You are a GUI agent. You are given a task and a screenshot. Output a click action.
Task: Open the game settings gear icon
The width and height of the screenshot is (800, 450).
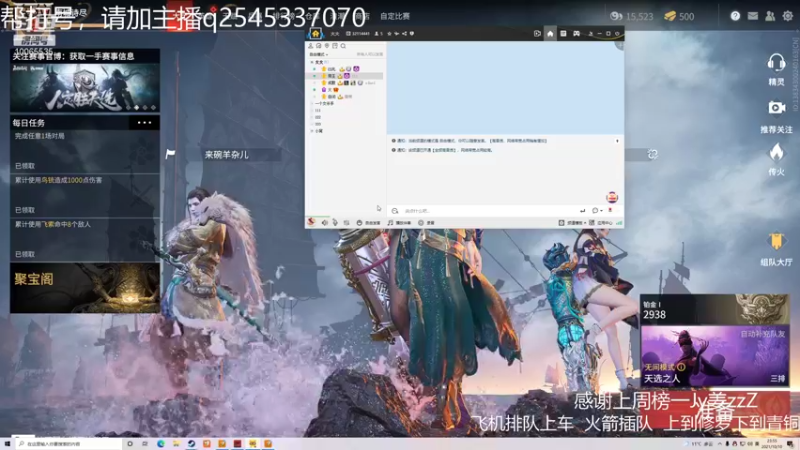(x=788, y=16)
